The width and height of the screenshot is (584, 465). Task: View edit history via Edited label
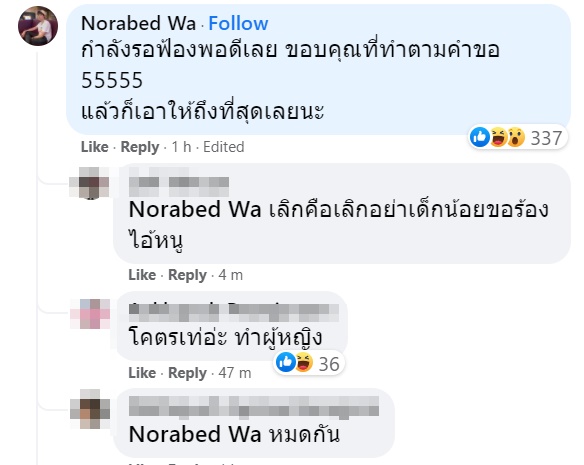tap(223, 147)
